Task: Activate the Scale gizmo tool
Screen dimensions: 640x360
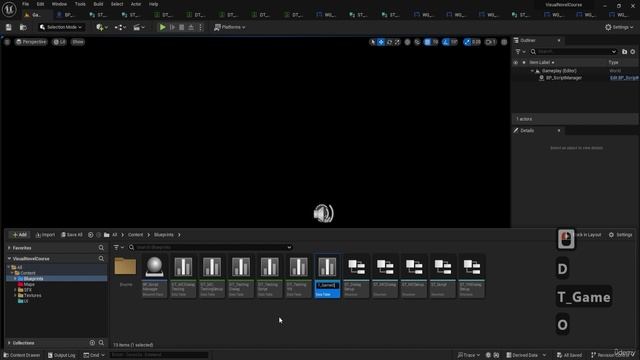Action: [x=397, y=42]
